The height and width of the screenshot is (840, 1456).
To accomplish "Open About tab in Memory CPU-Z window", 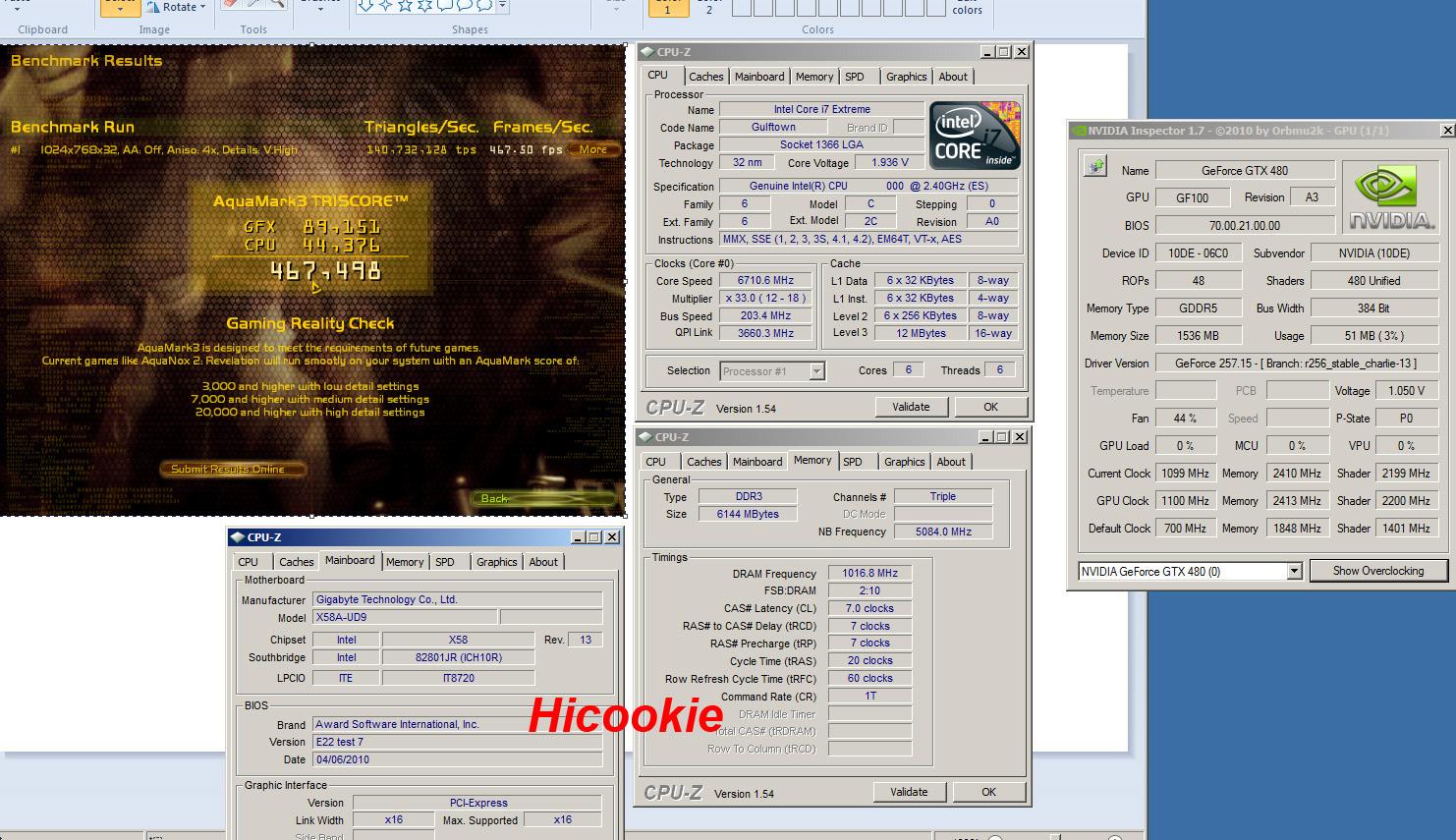I will [x=951, y=462].
